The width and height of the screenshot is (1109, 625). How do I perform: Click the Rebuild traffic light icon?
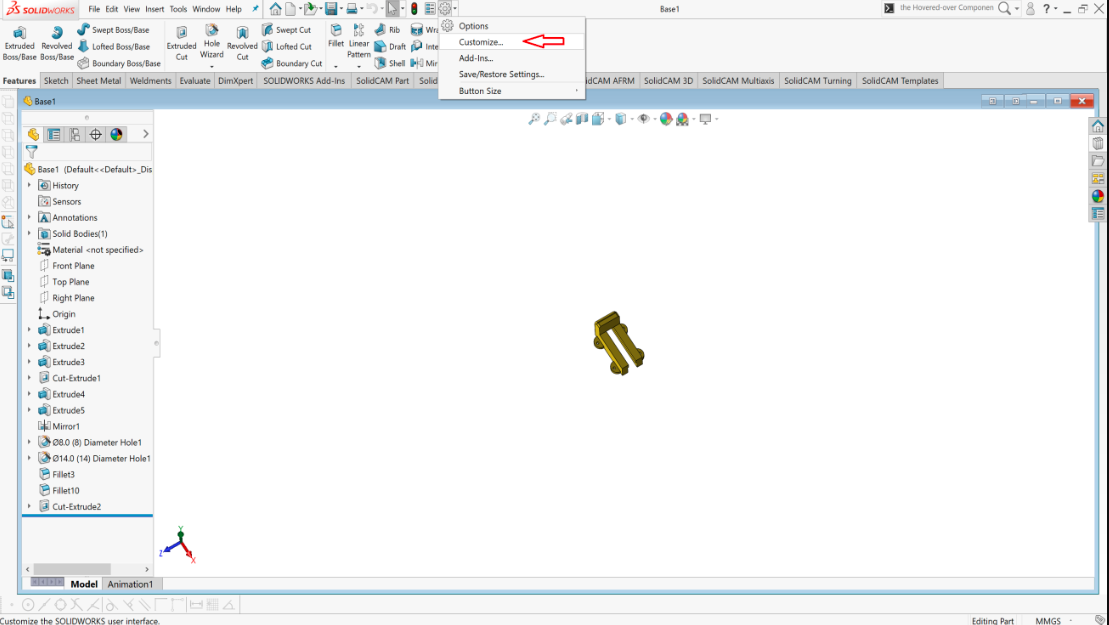[414, 8]
